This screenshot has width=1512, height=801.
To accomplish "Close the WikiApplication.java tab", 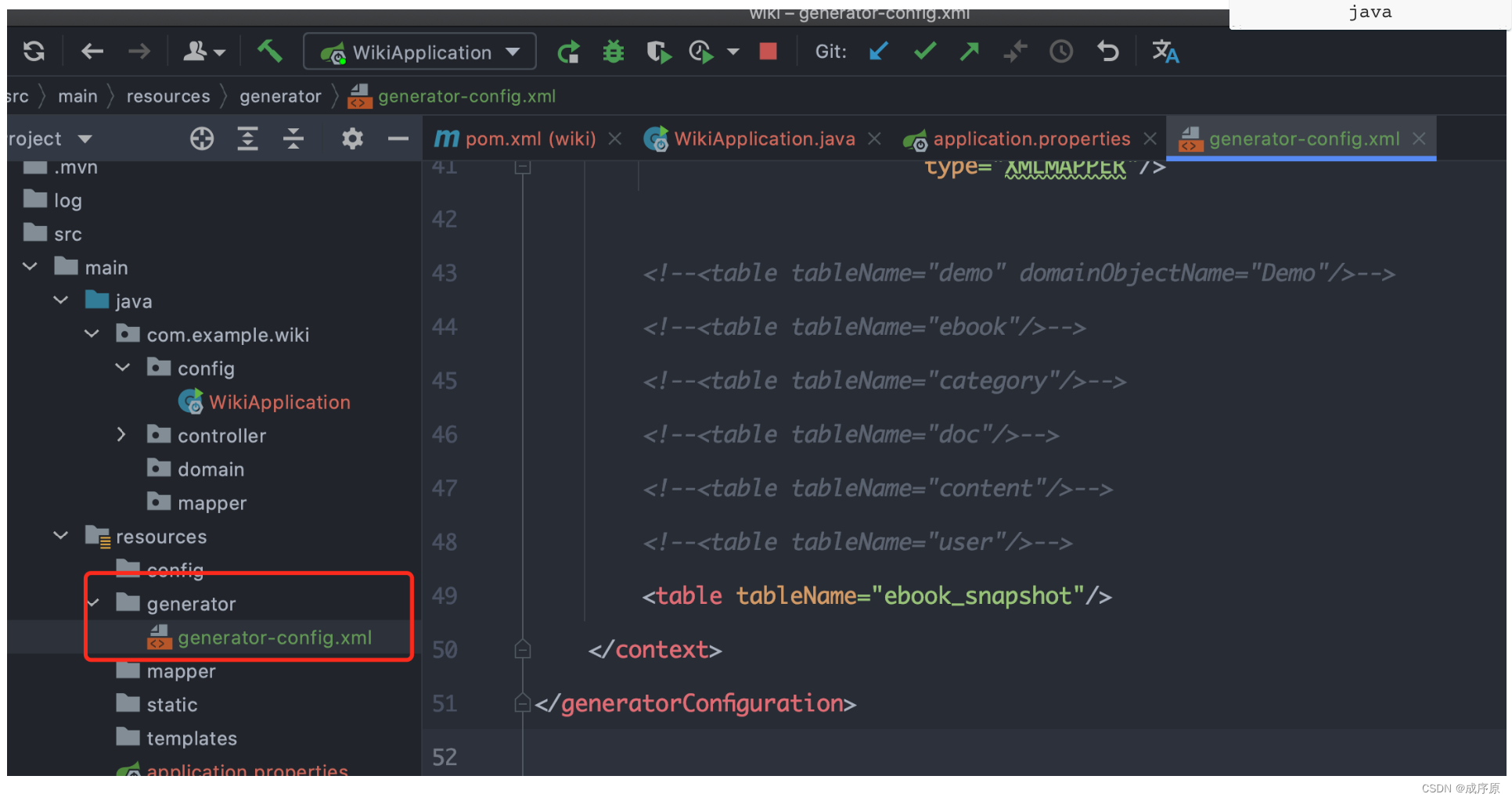I will coord(874,138).
